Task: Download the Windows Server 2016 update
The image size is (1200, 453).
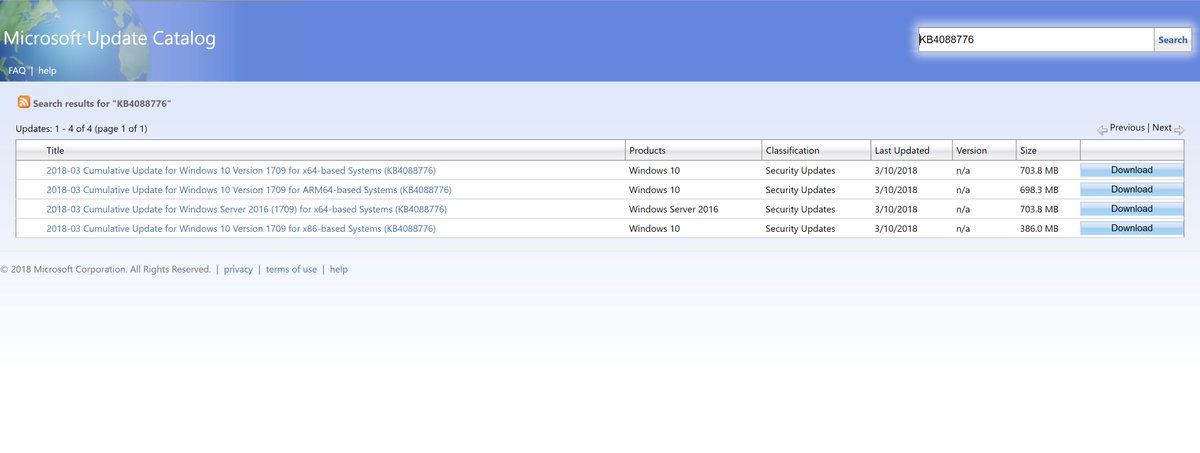Action: coord(1132,209)
